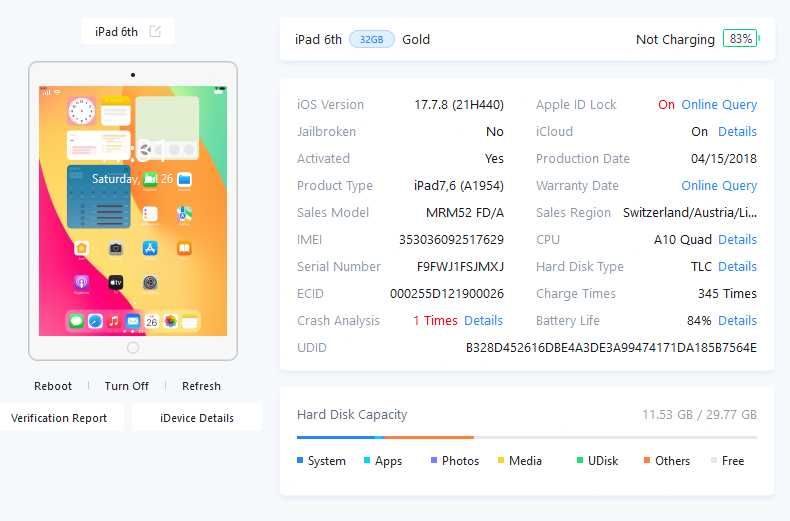Viewport: 790px width, 521px height.
Task: Click the Apps legend label
Action: (388, 461)
